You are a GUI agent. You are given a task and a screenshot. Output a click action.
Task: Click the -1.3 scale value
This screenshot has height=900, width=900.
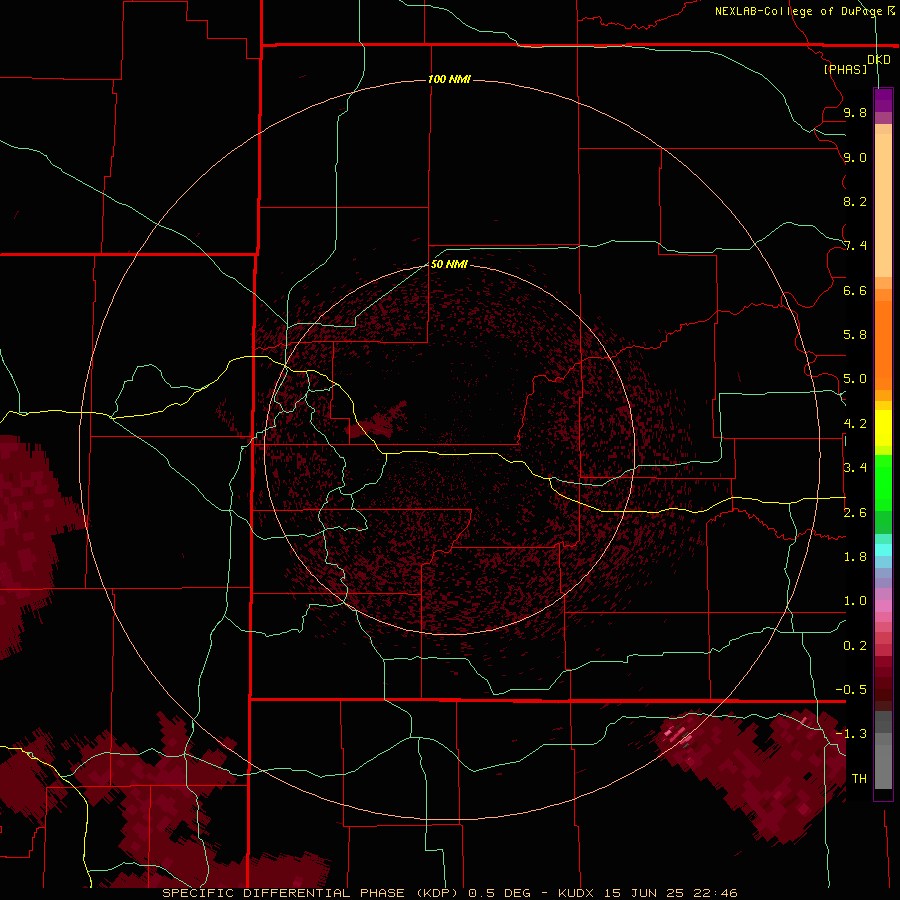pyautogui.click(x=851, y=734)
